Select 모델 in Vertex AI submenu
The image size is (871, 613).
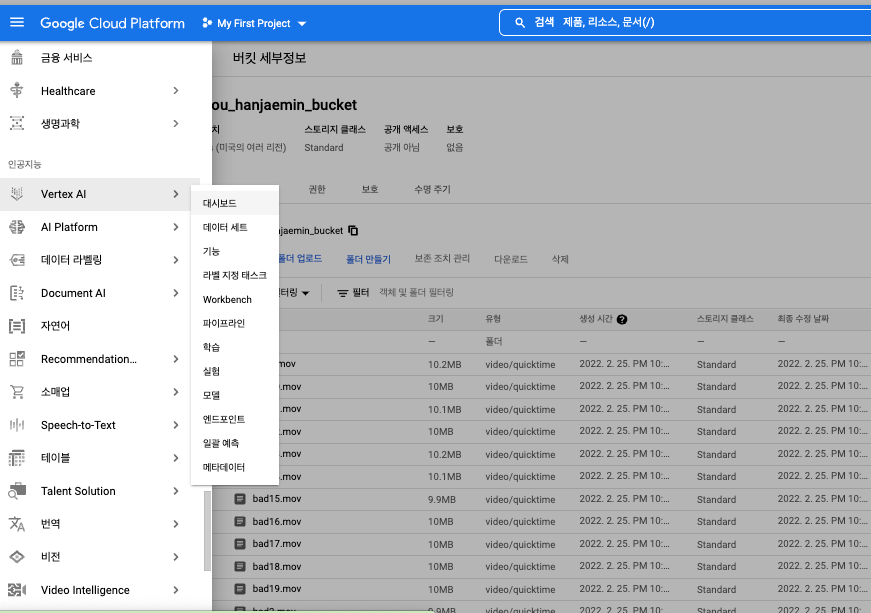pos(234,395)
